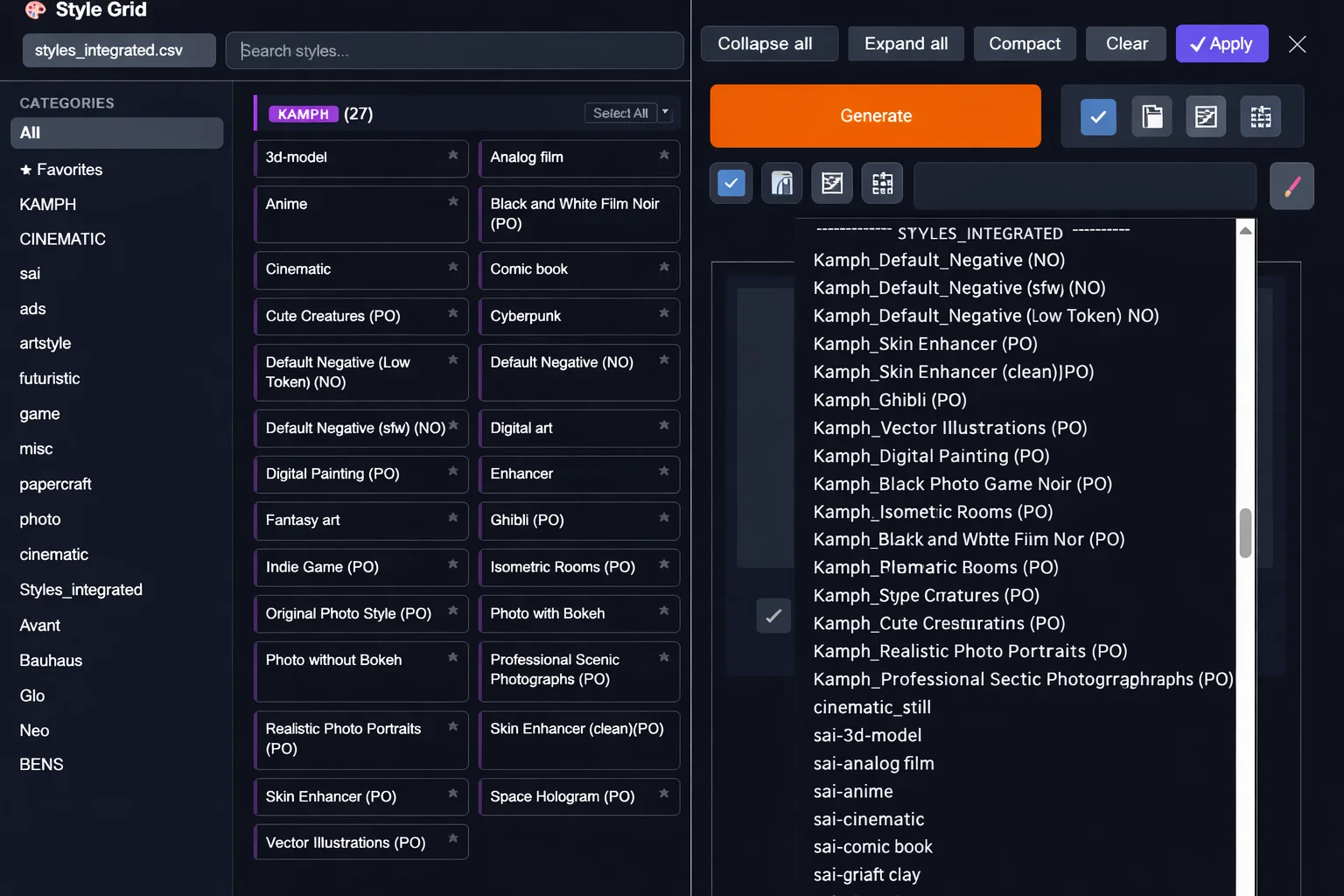Click the dropdown list scrollbar thumb
Screen dimensions: 1344x896
[1245, 533]
